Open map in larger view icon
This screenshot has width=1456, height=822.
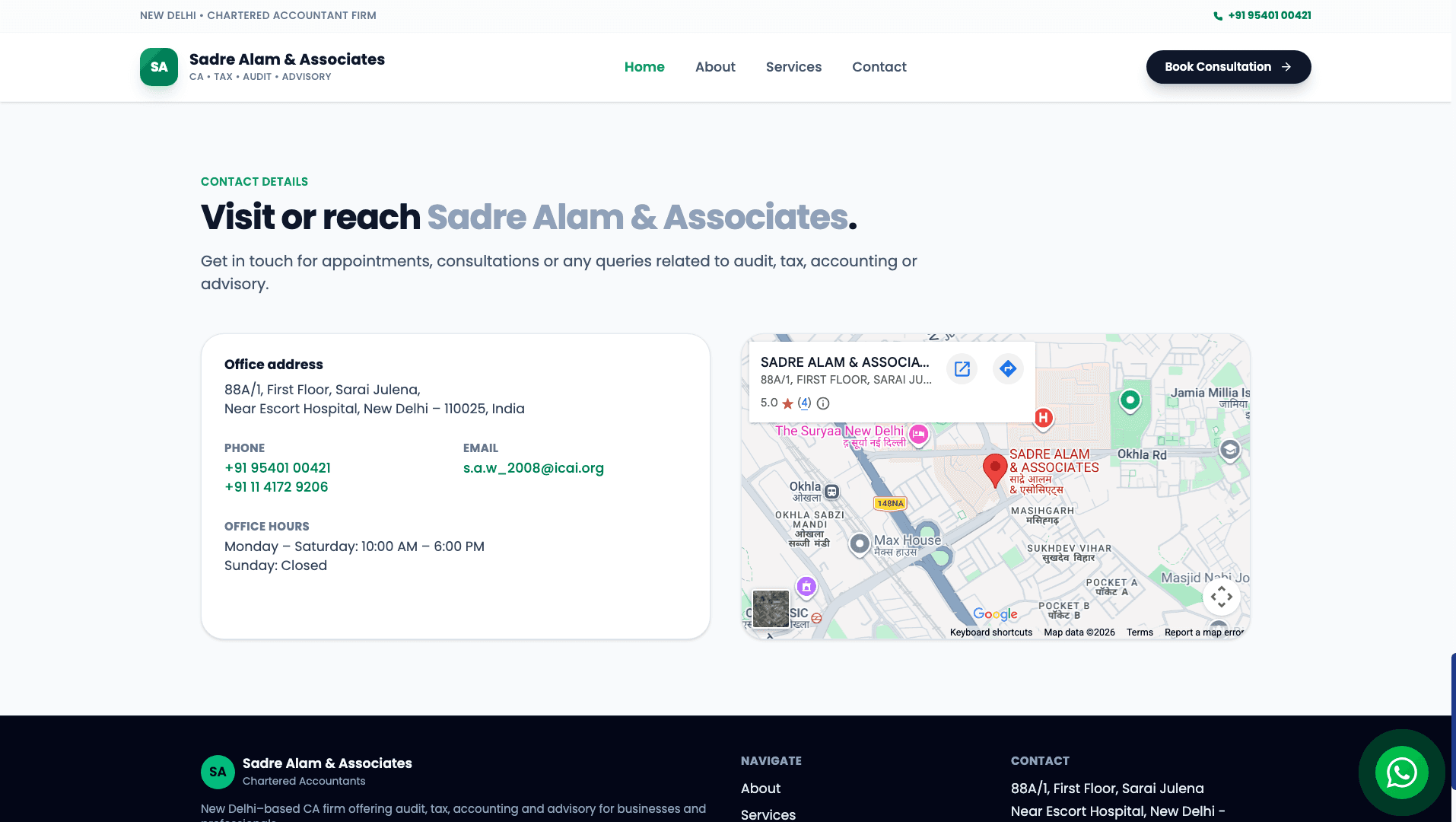[962, 369]
